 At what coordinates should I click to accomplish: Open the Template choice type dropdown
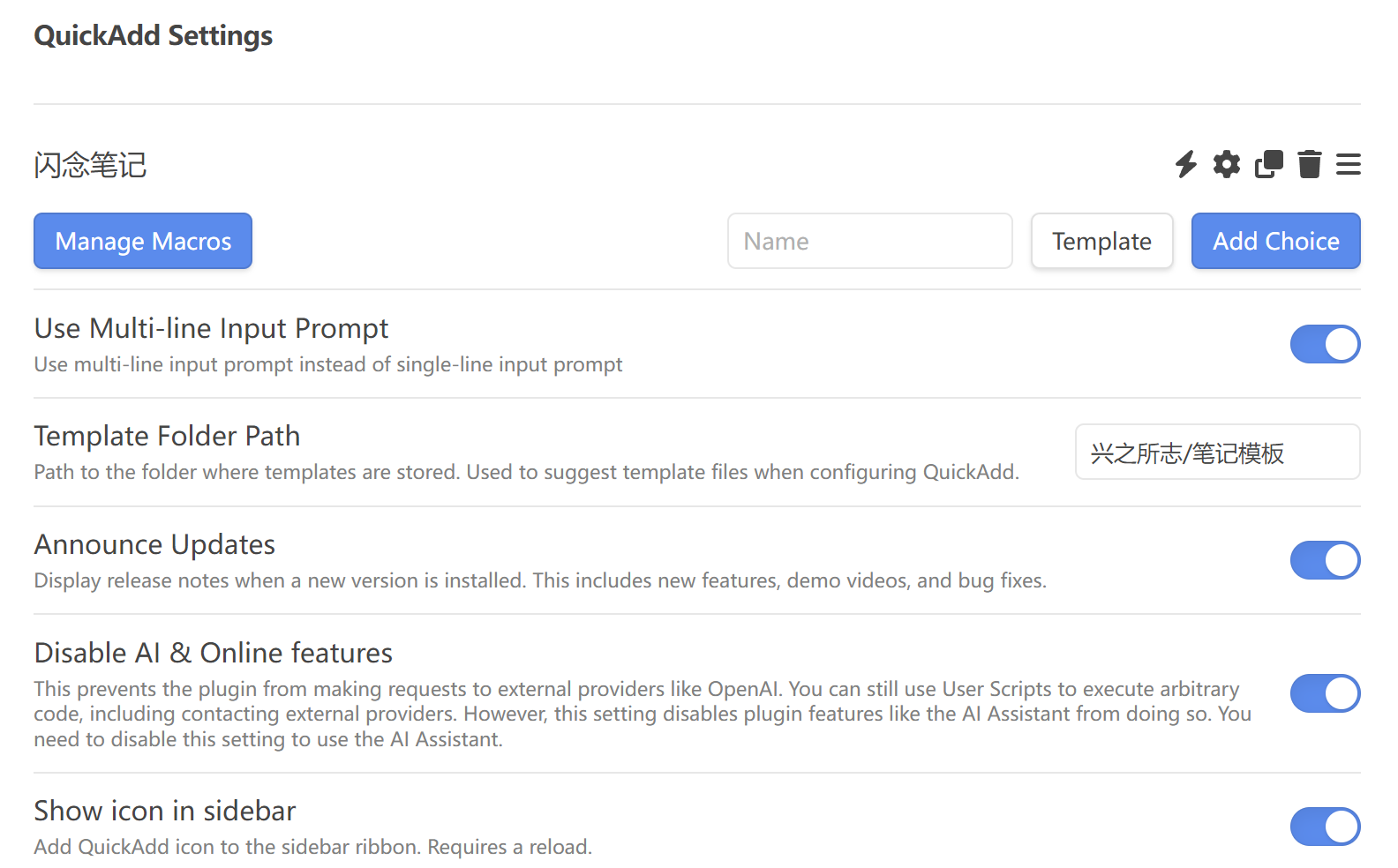point(1101,241)
